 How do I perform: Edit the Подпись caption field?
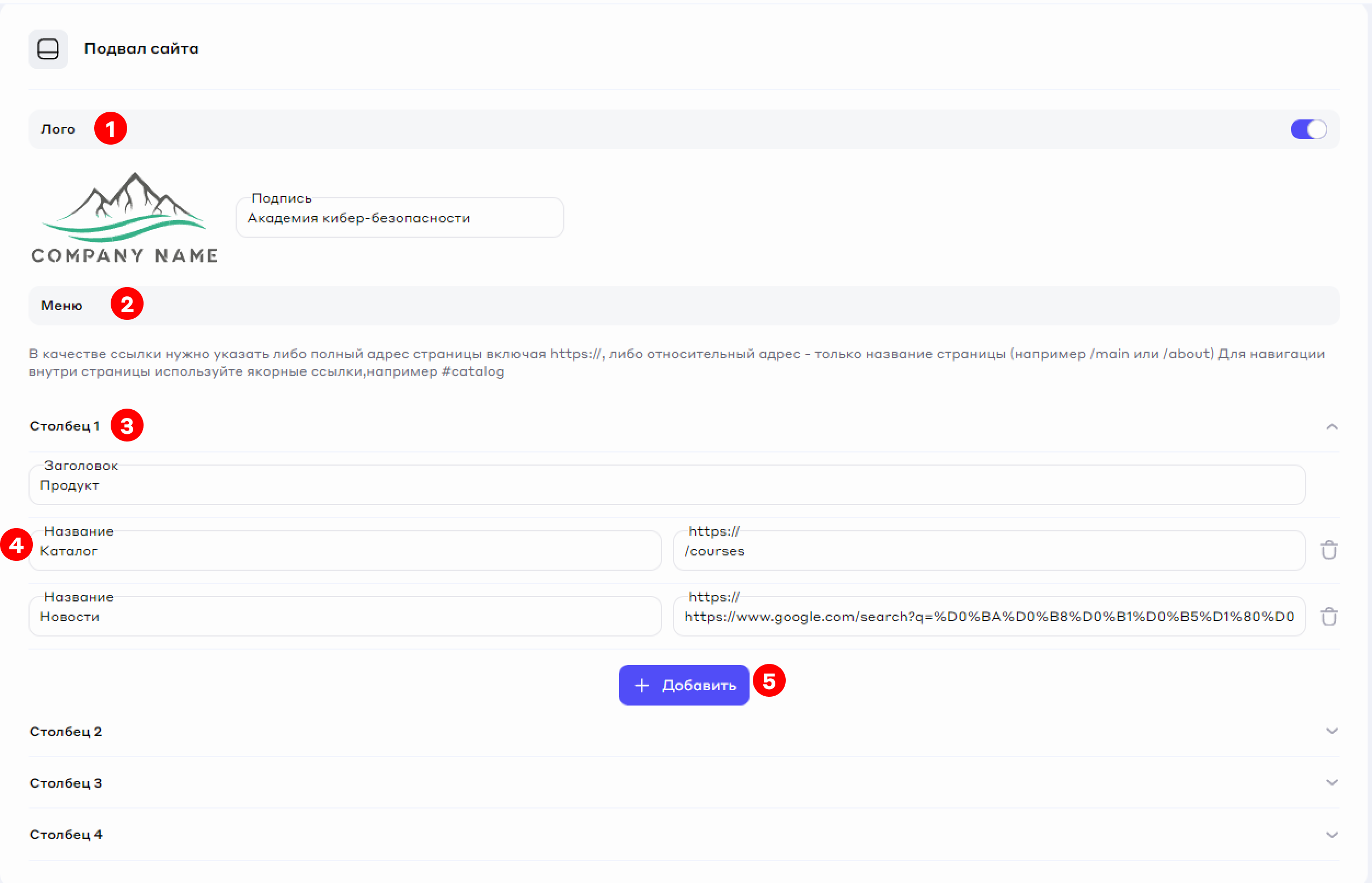(399, 219)
